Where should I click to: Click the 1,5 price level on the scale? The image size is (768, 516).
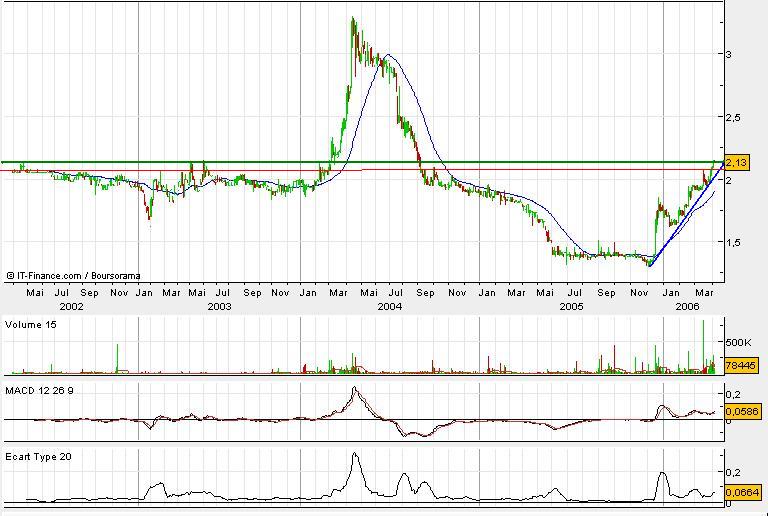pos(733,242)
